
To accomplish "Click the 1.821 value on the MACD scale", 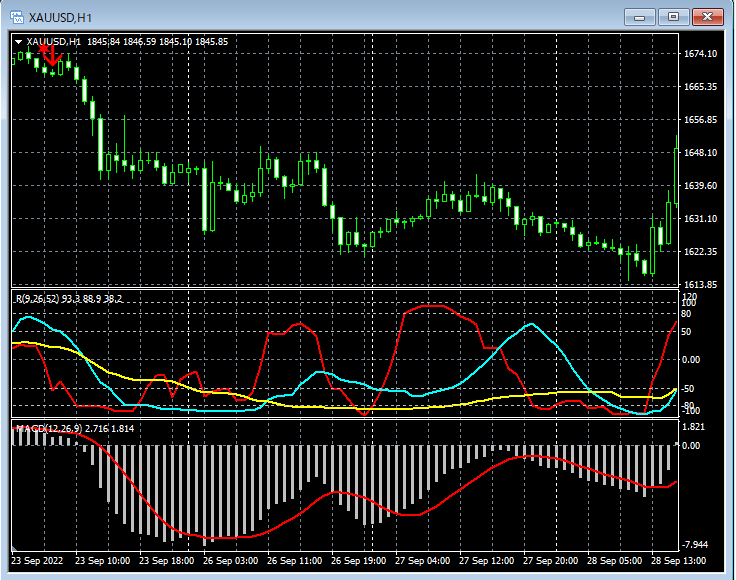I will pos(695,427).
